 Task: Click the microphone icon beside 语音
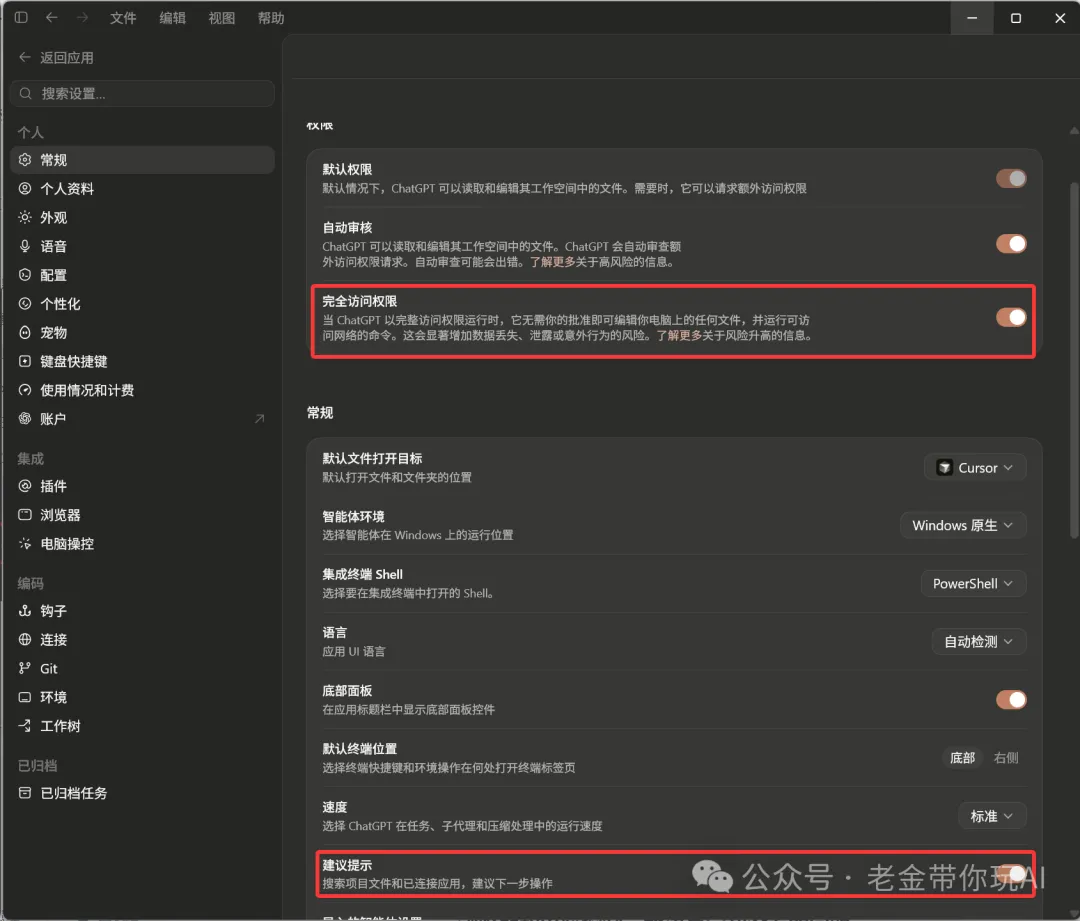tap(25, 246)
